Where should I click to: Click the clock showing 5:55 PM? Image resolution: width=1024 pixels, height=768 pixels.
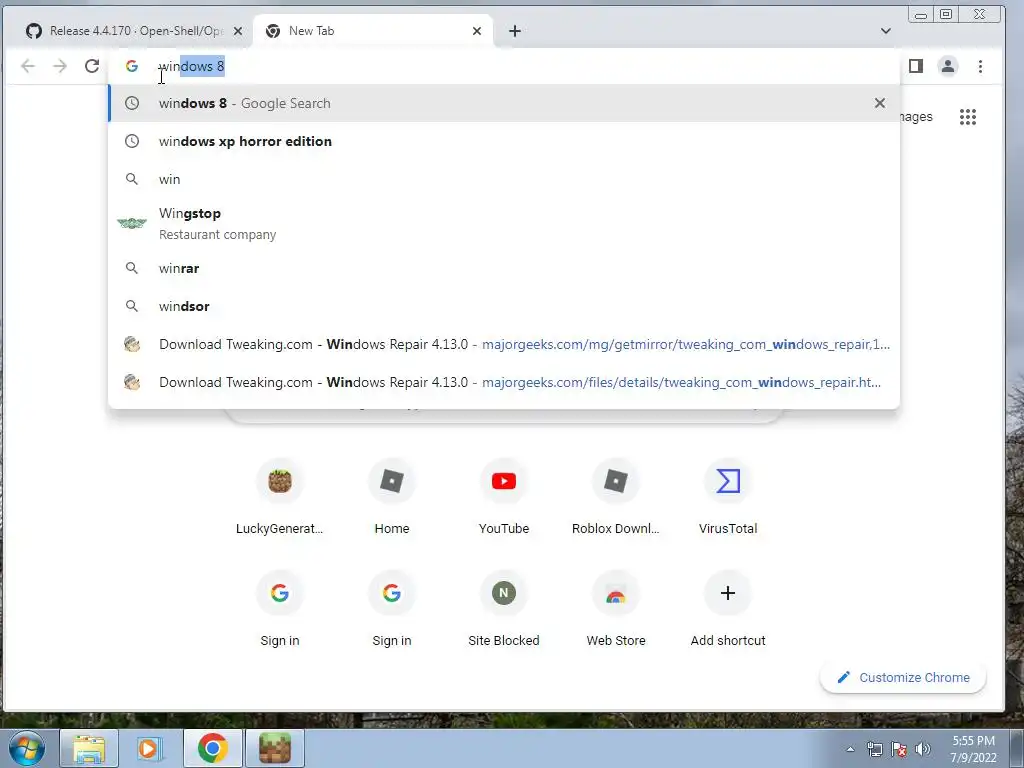pyautogui.click(x=973, y=749)
